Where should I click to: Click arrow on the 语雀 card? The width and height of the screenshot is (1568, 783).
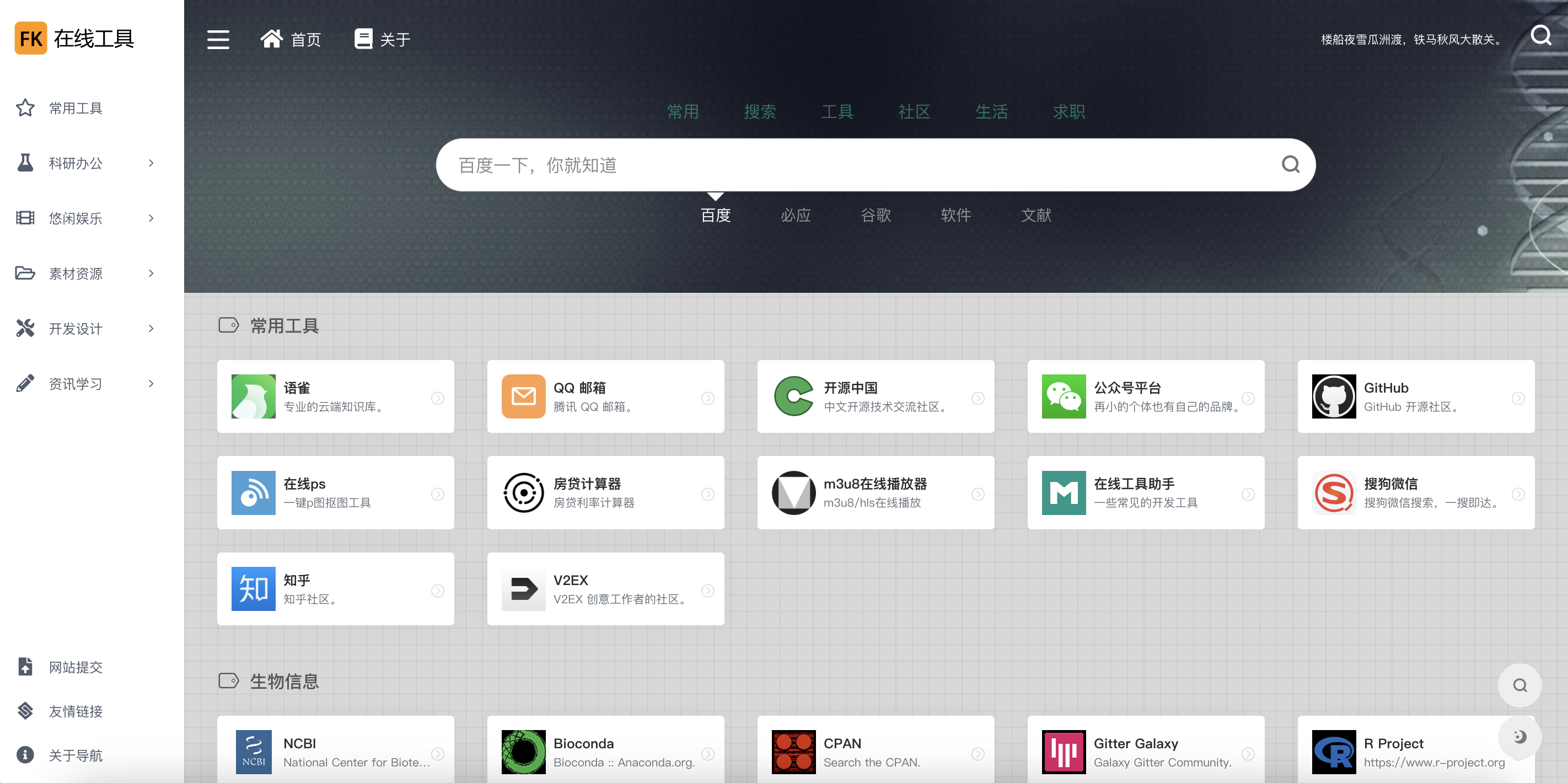click(438, 398)
